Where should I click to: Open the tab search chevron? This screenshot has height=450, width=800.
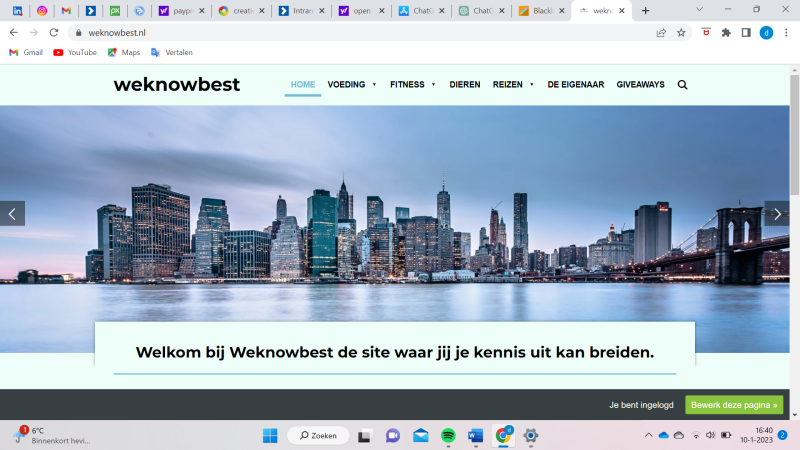tap(699, 9)
